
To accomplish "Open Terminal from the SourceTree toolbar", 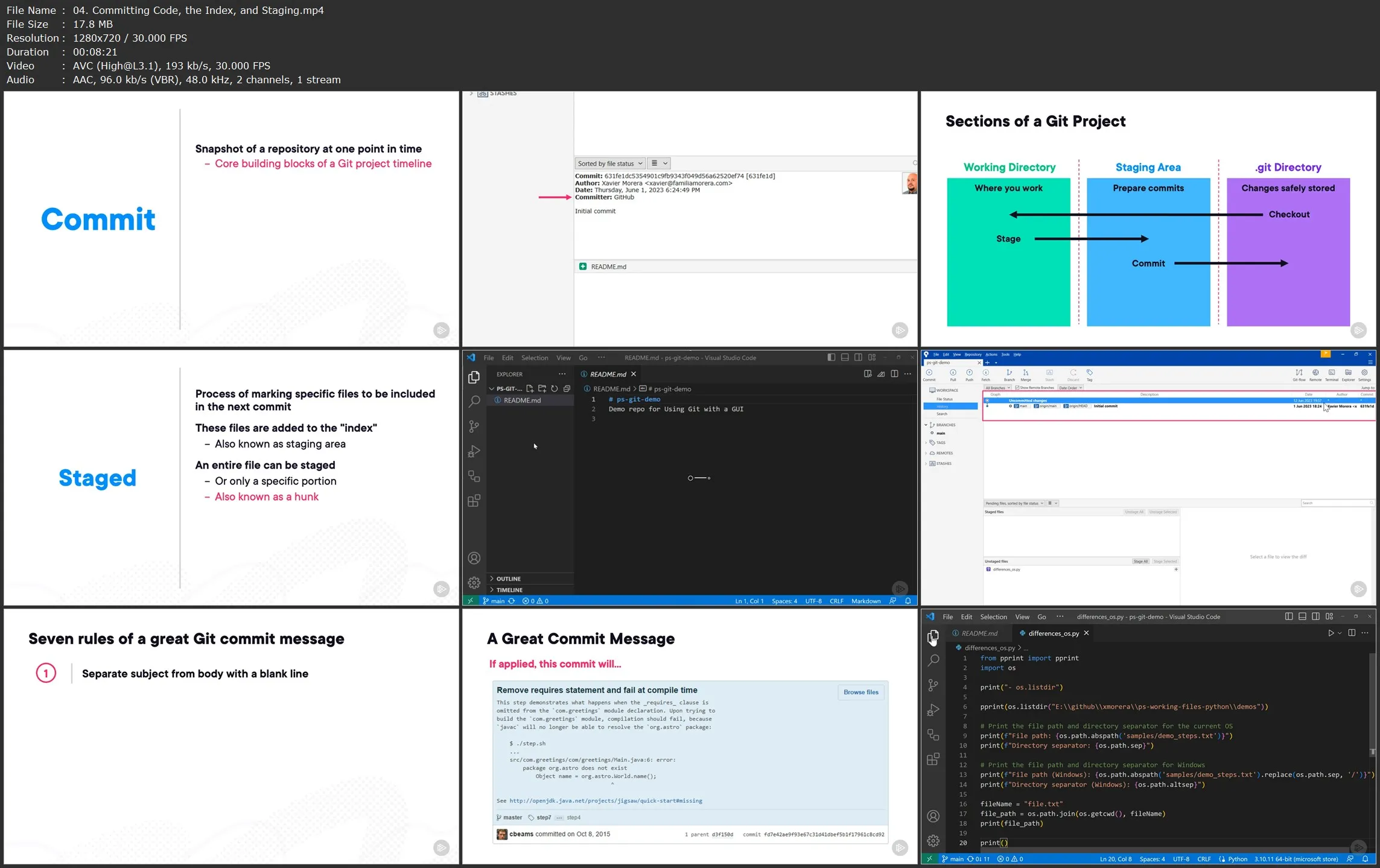I will click(x=1332, y=375).
